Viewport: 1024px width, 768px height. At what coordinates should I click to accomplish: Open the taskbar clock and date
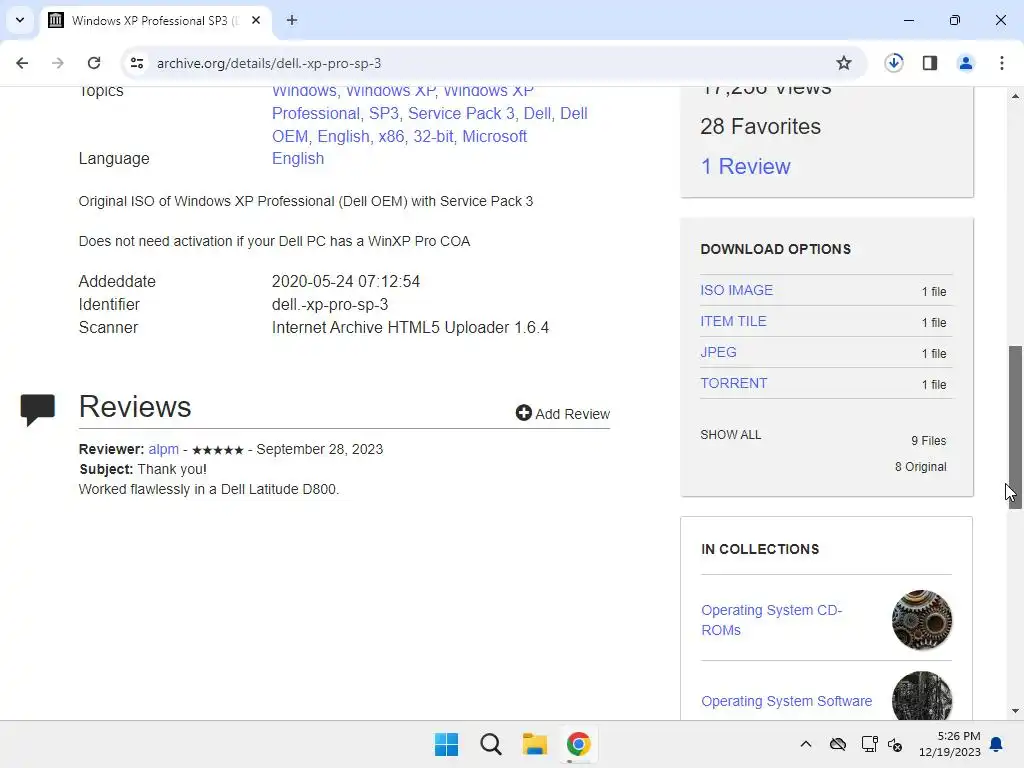[950, 744]
